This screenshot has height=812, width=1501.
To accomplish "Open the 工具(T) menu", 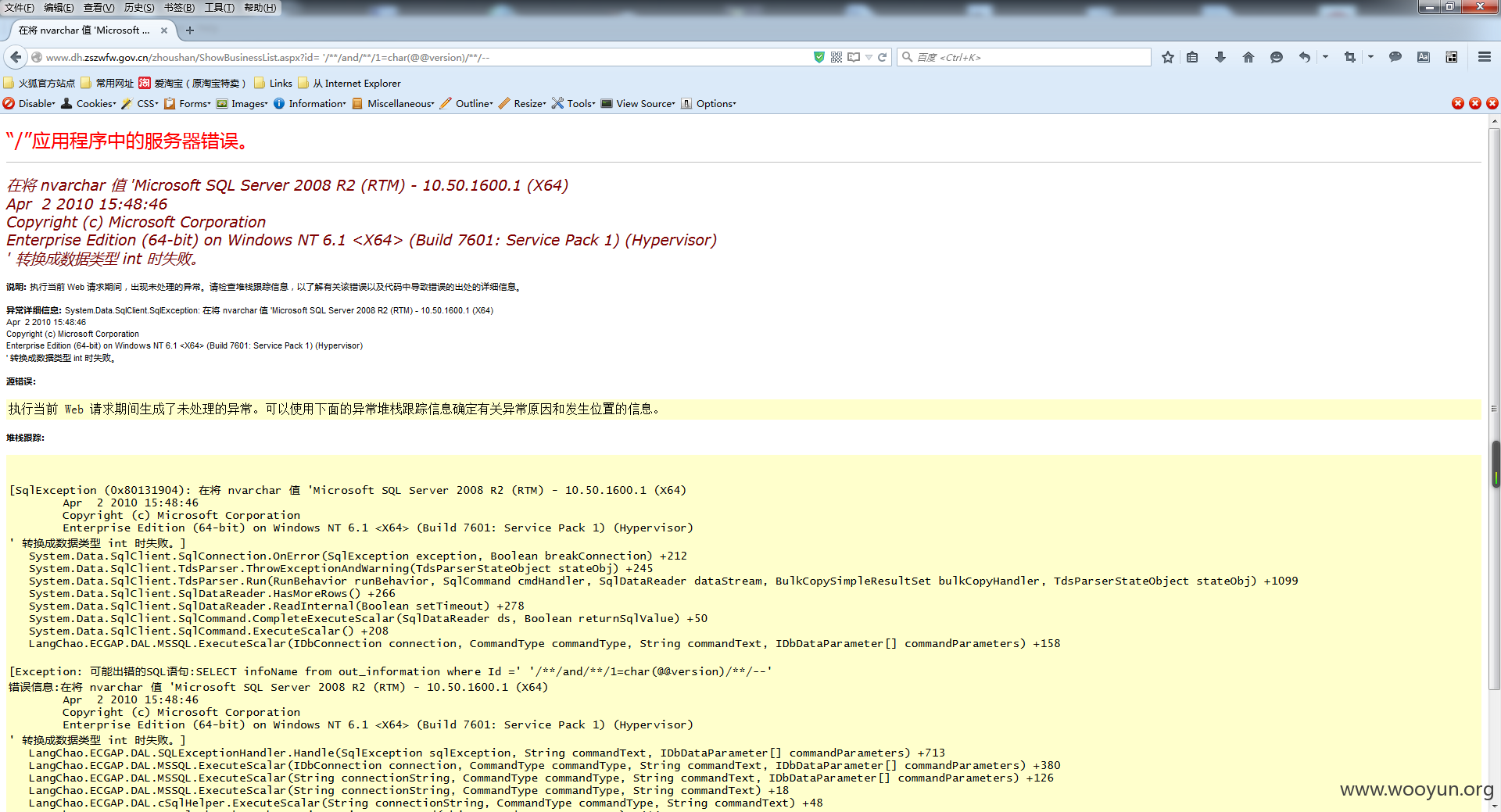I will (x=220, y=8).
